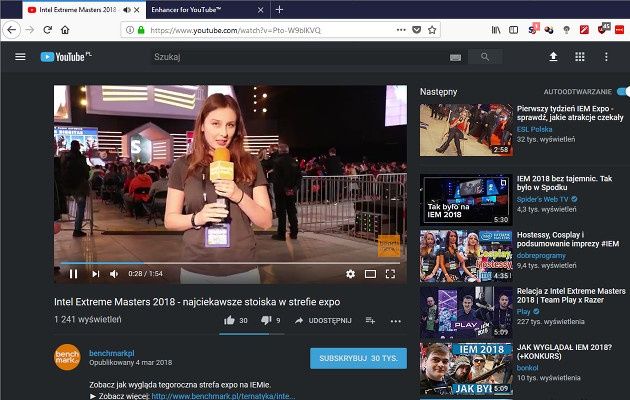Toggle the AUTOODTWARZANIE autoplay switch
Screen dimensions: 630x400
coord(623,92)
